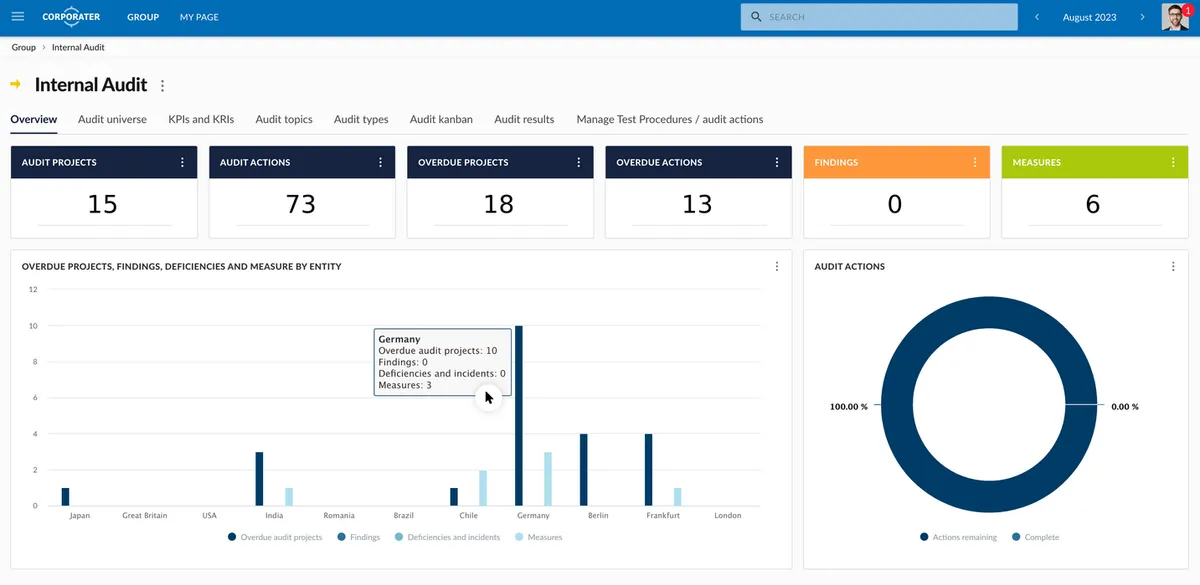The width and height of the screenshot is (1200, 585).
Task: Click the Germany light blue measures bar
Action: pyautogui.click(x=548, y=479)
